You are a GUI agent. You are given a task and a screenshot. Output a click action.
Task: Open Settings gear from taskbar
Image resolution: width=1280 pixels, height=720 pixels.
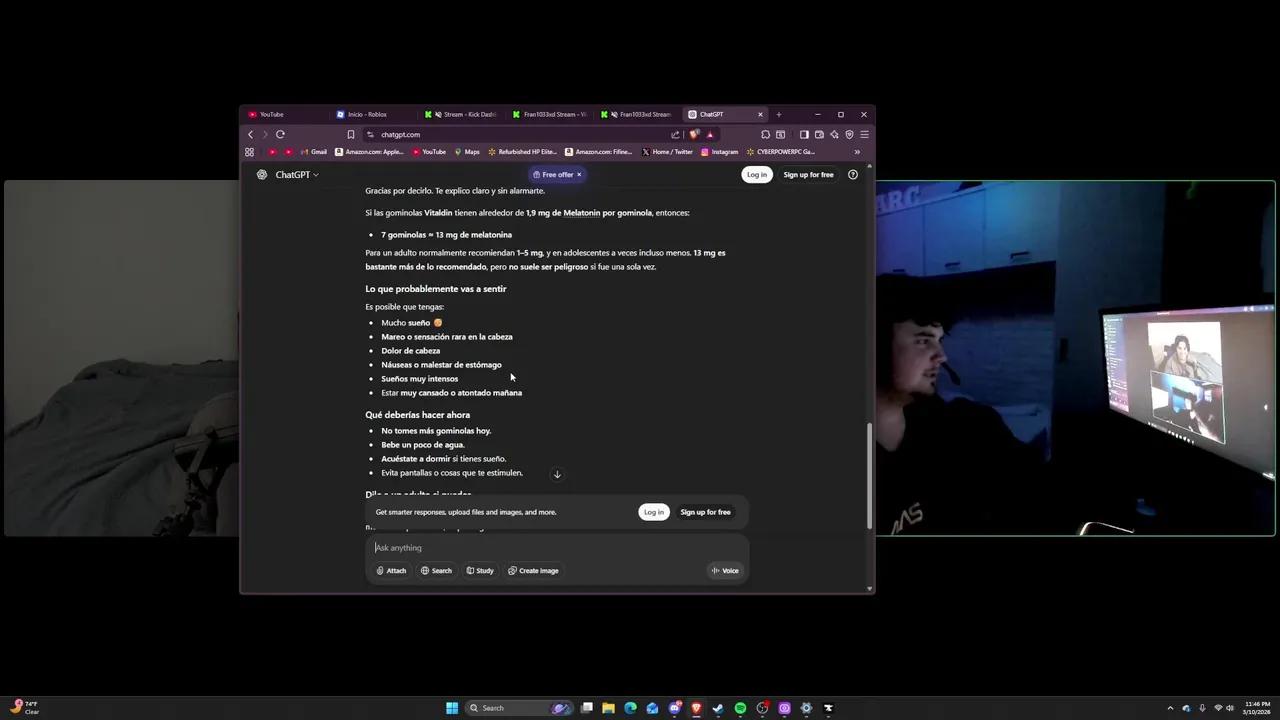(x=806, y=708)
